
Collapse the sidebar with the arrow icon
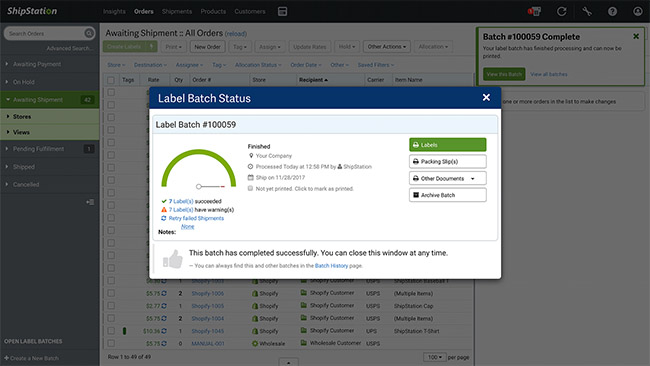[90, 202]
